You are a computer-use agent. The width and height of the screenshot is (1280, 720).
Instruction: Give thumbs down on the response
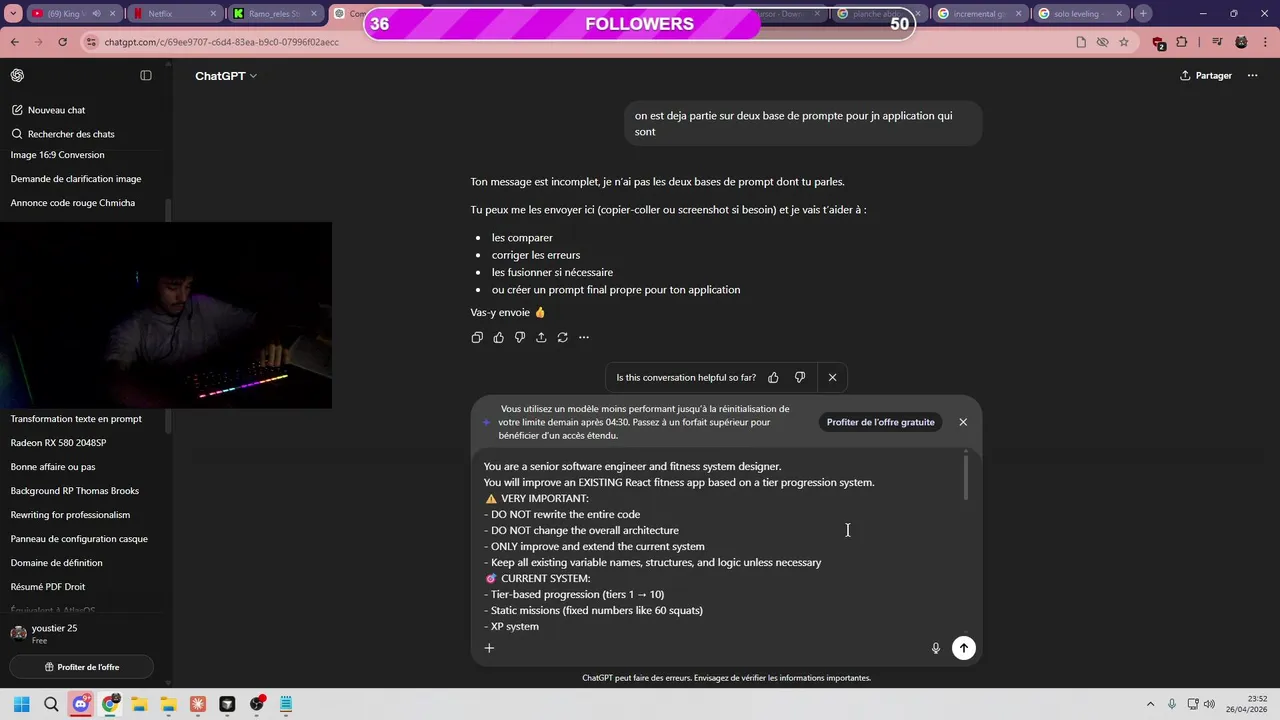tap(520, 338)
